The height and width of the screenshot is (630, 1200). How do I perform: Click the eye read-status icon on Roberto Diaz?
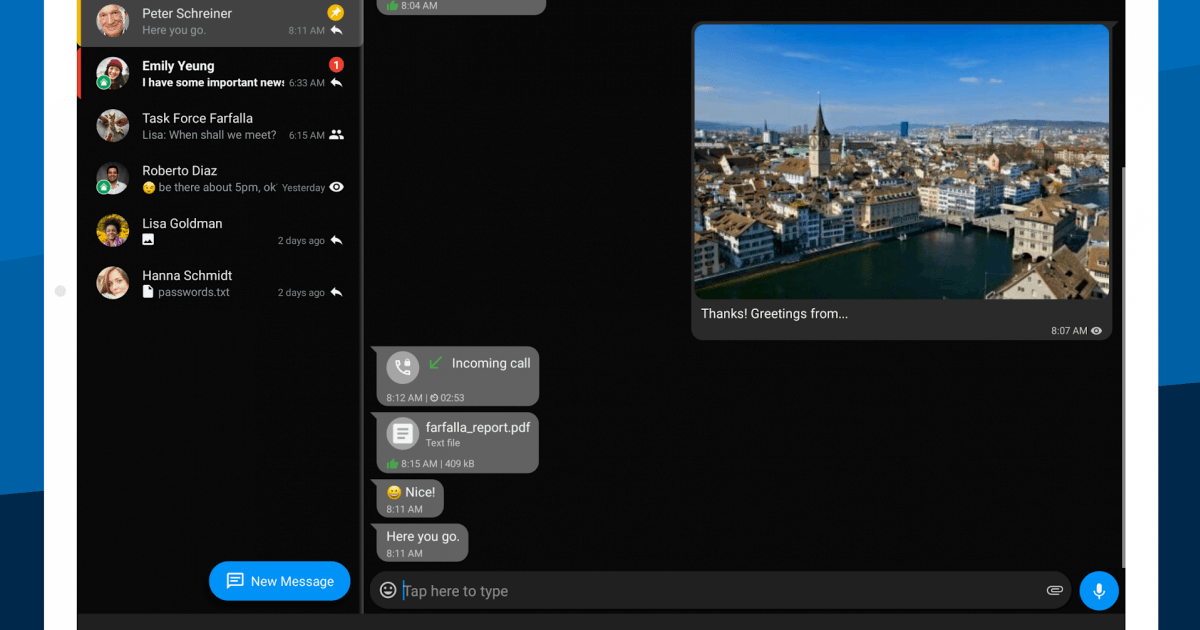click(336, 187)
